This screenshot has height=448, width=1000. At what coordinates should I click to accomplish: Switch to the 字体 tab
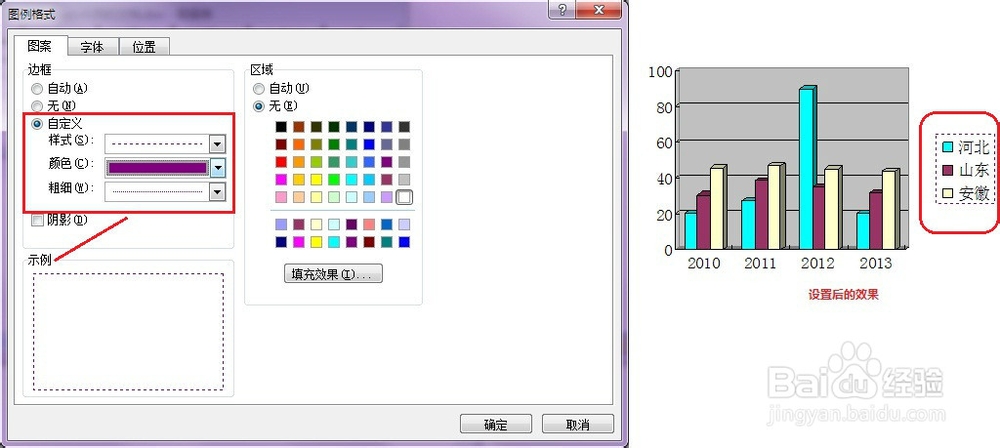[92, 47]
